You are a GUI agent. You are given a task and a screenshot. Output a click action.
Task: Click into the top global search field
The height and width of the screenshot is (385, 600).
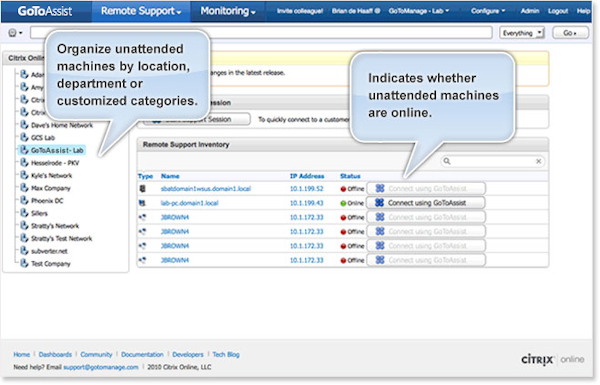[x=261, y=33]
